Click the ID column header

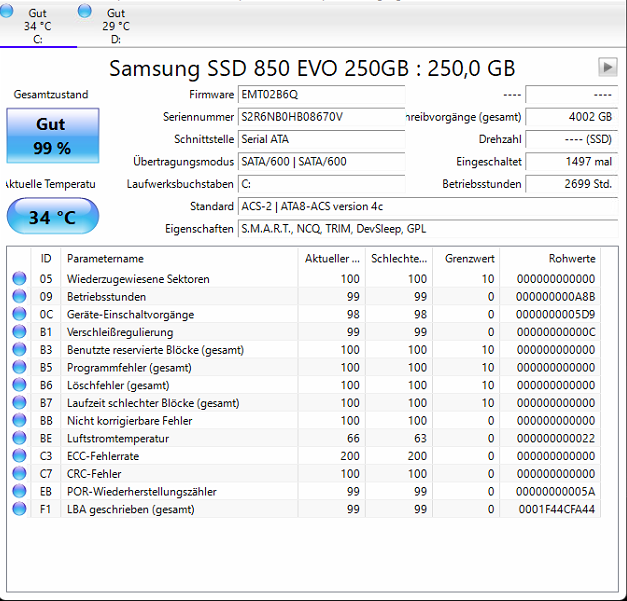46,259
